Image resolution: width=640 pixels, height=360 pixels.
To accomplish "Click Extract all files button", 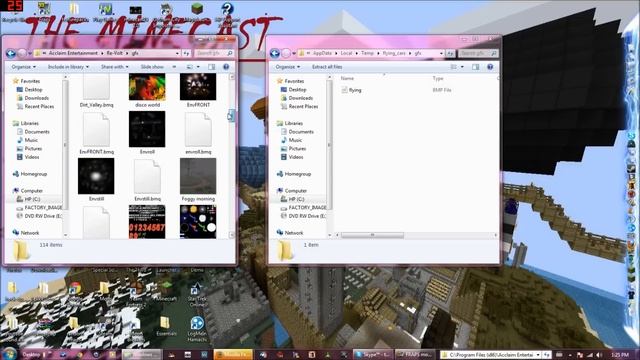I will (x=327, y=67).
